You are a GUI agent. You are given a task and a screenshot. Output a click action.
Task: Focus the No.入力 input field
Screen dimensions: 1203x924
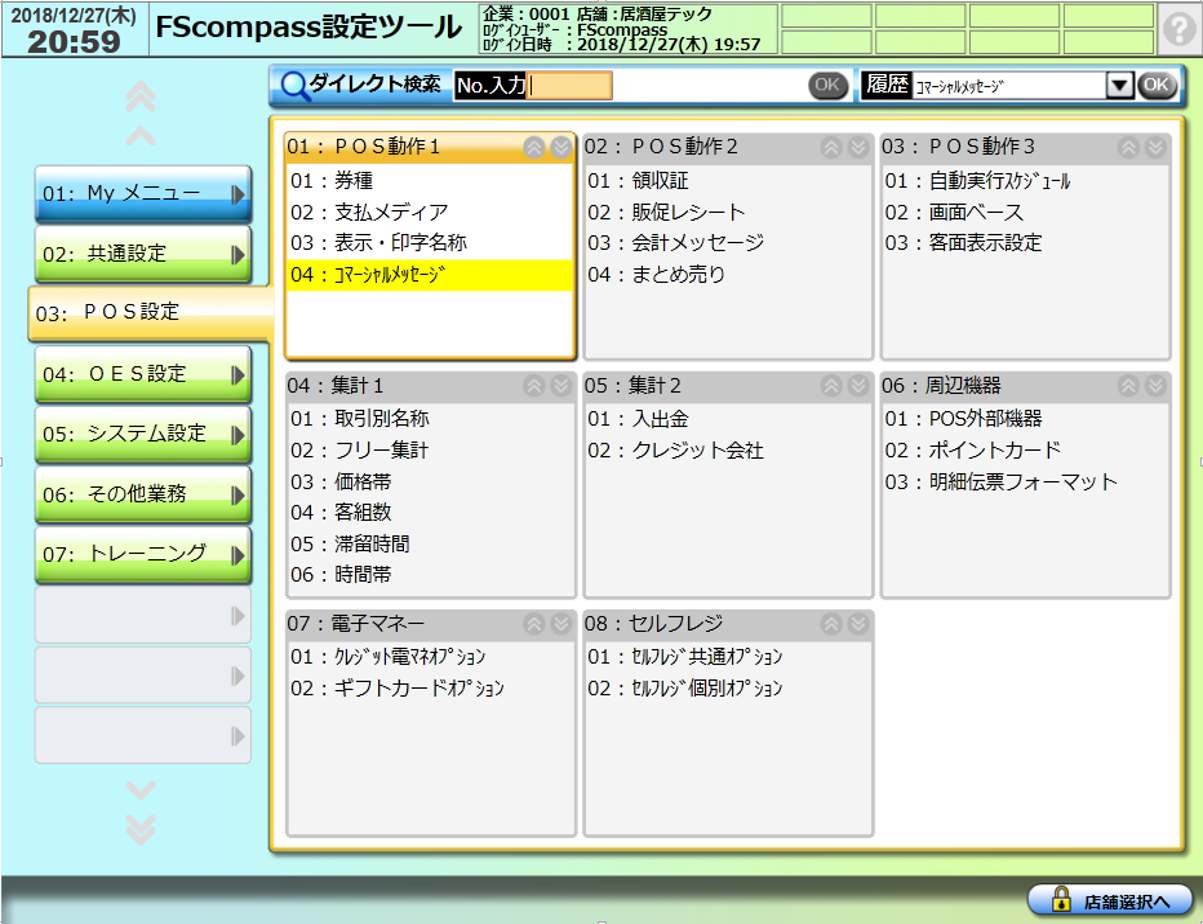[571, 86]
